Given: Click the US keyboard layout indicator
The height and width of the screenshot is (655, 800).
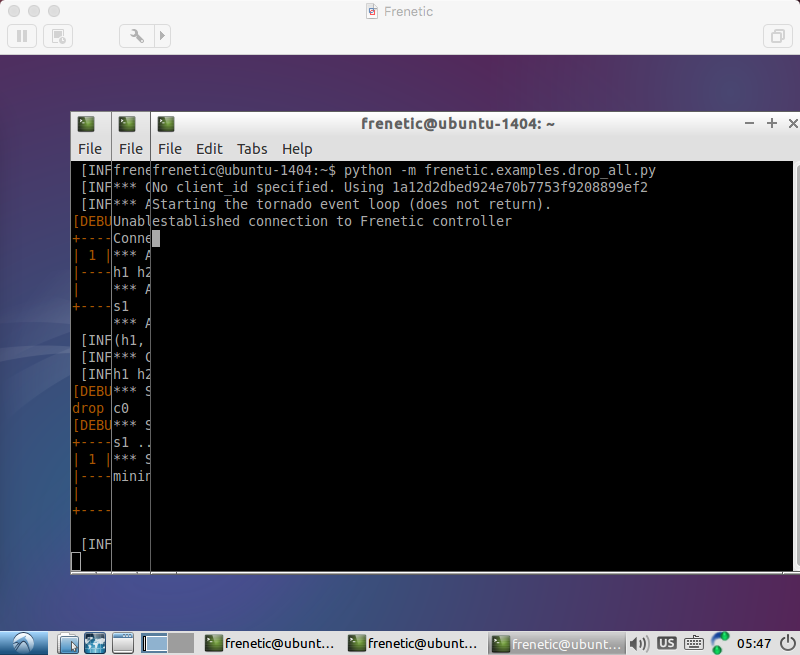Looking at the screenshot, I should tap(666, 643).
